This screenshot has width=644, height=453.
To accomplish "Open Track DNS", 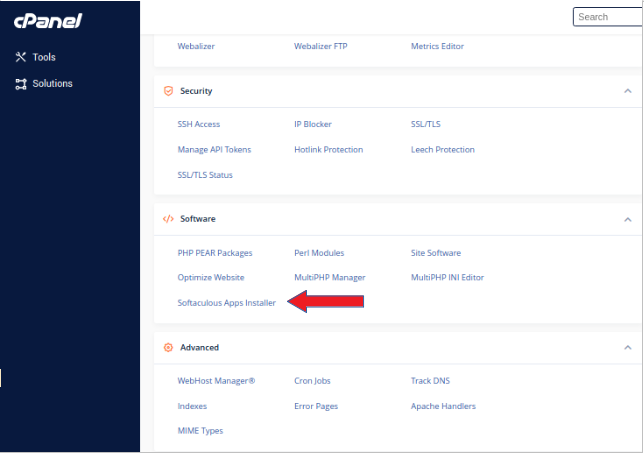I will (430, 381).
